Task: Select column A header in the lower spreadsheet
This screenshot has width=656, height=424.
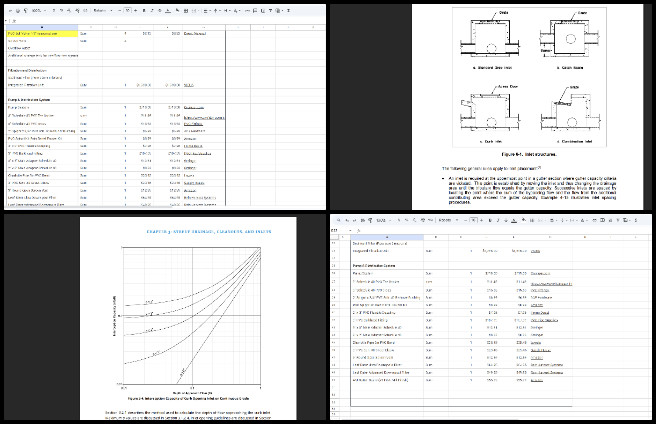Action: pos(387,237)
